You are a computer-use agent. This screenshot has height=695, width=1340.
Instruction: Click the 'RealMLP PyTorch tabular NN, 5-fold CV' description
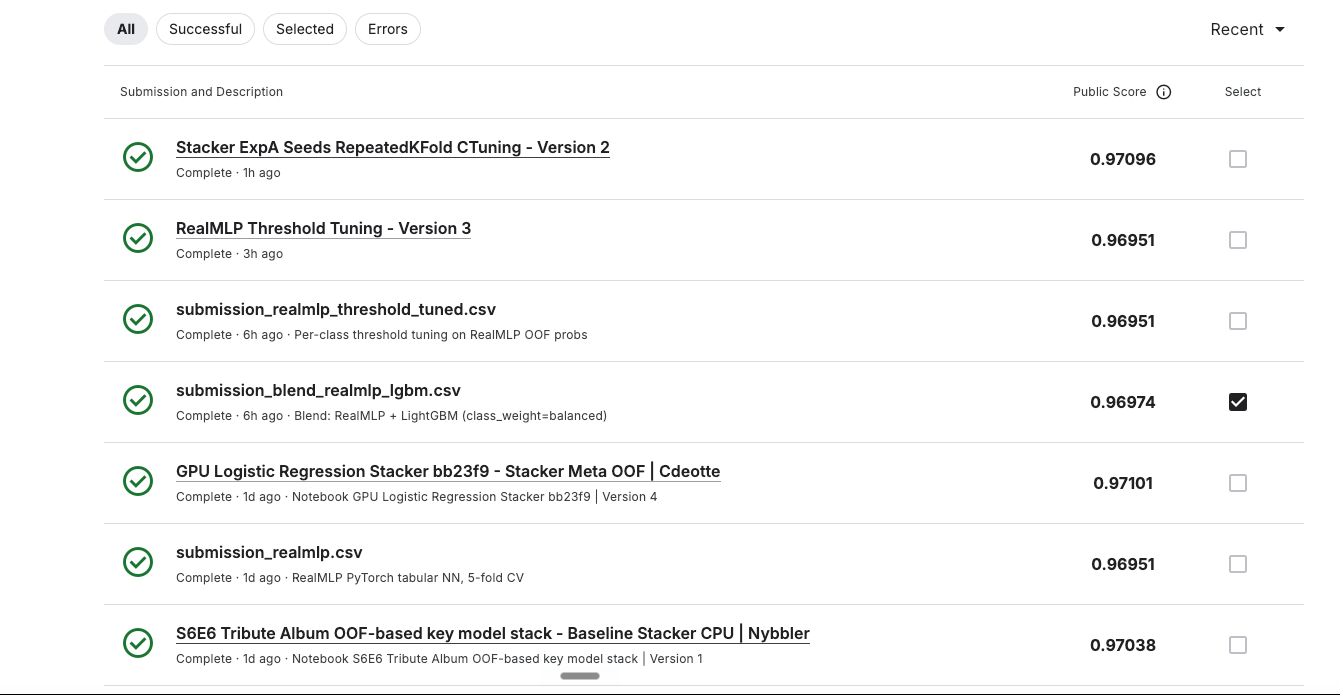coord(408,578)
